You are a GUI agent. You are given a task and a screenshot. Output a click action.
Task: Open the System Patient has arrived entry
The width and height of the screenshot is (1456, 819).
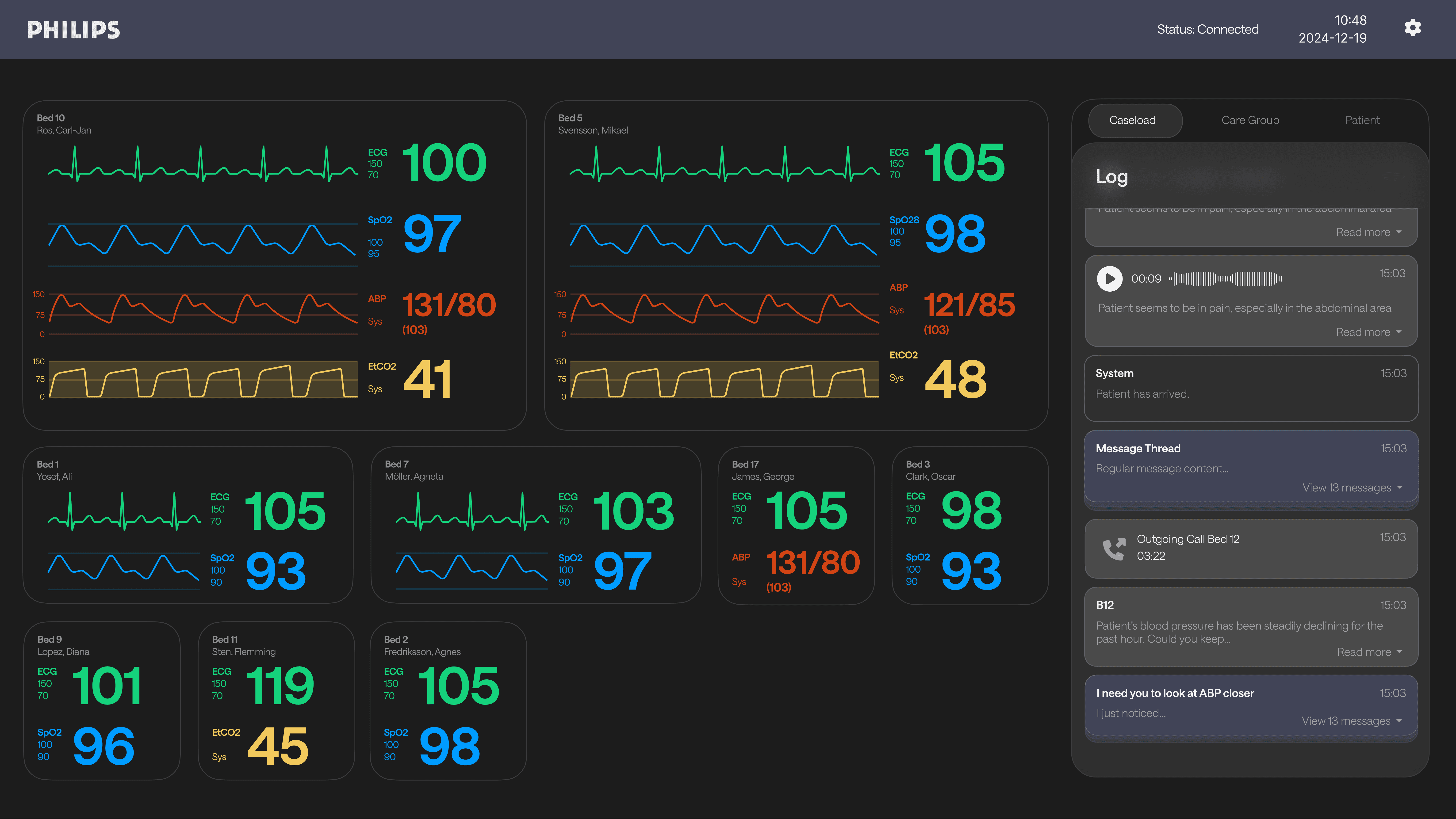point(1250,388)
